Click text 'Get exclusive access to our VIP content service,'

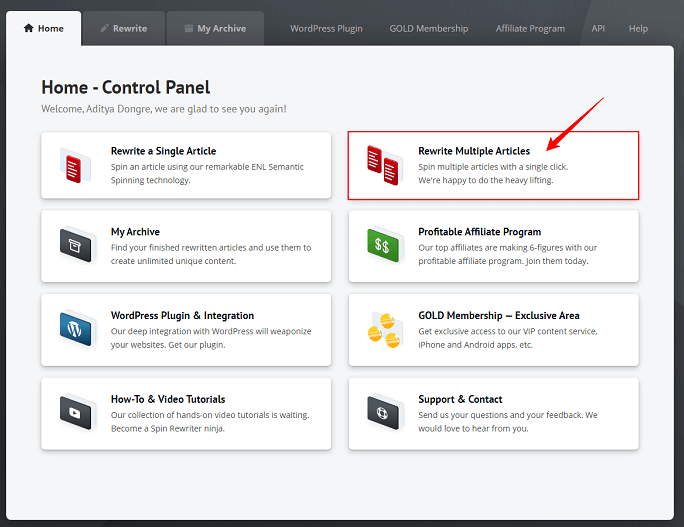coord(508,331)
